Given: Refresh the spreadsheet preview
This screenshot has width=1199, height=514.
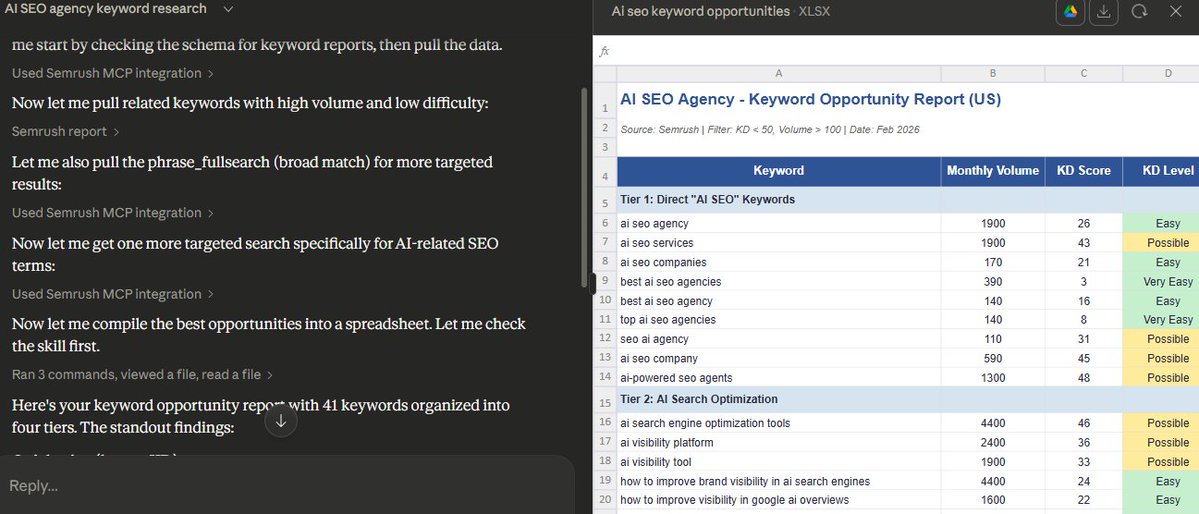Looking at the screenshot, I should coord(1139,11).
